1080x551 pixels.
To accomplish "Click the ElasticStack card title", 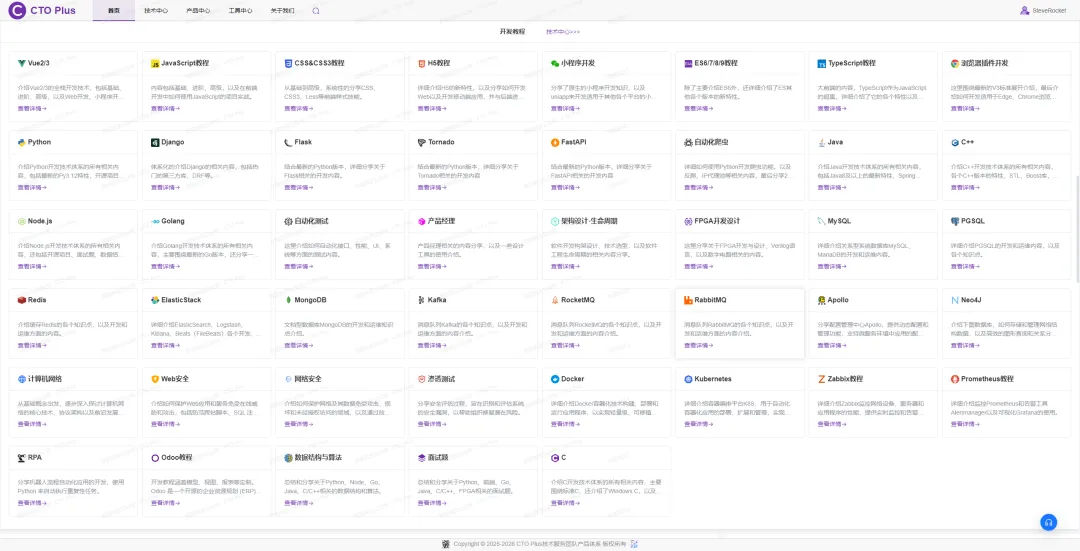I will coord(181,300).
